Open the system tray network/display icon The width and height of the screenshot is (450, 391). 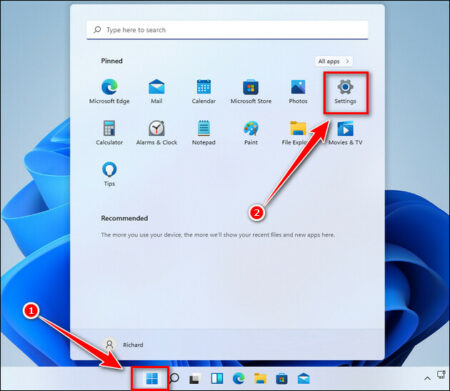[x=441, y=375]
